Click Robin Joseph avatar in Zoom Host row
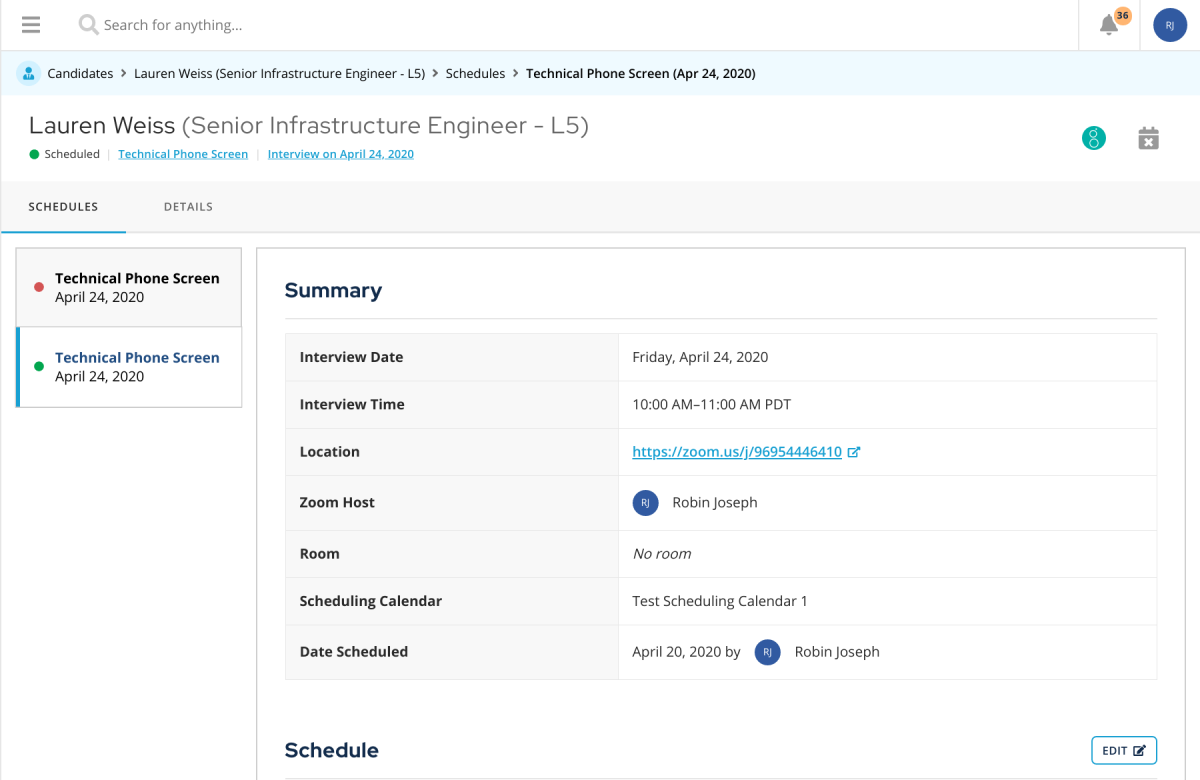Viewport: 1200px width, 780px height. tap(645, 503)
